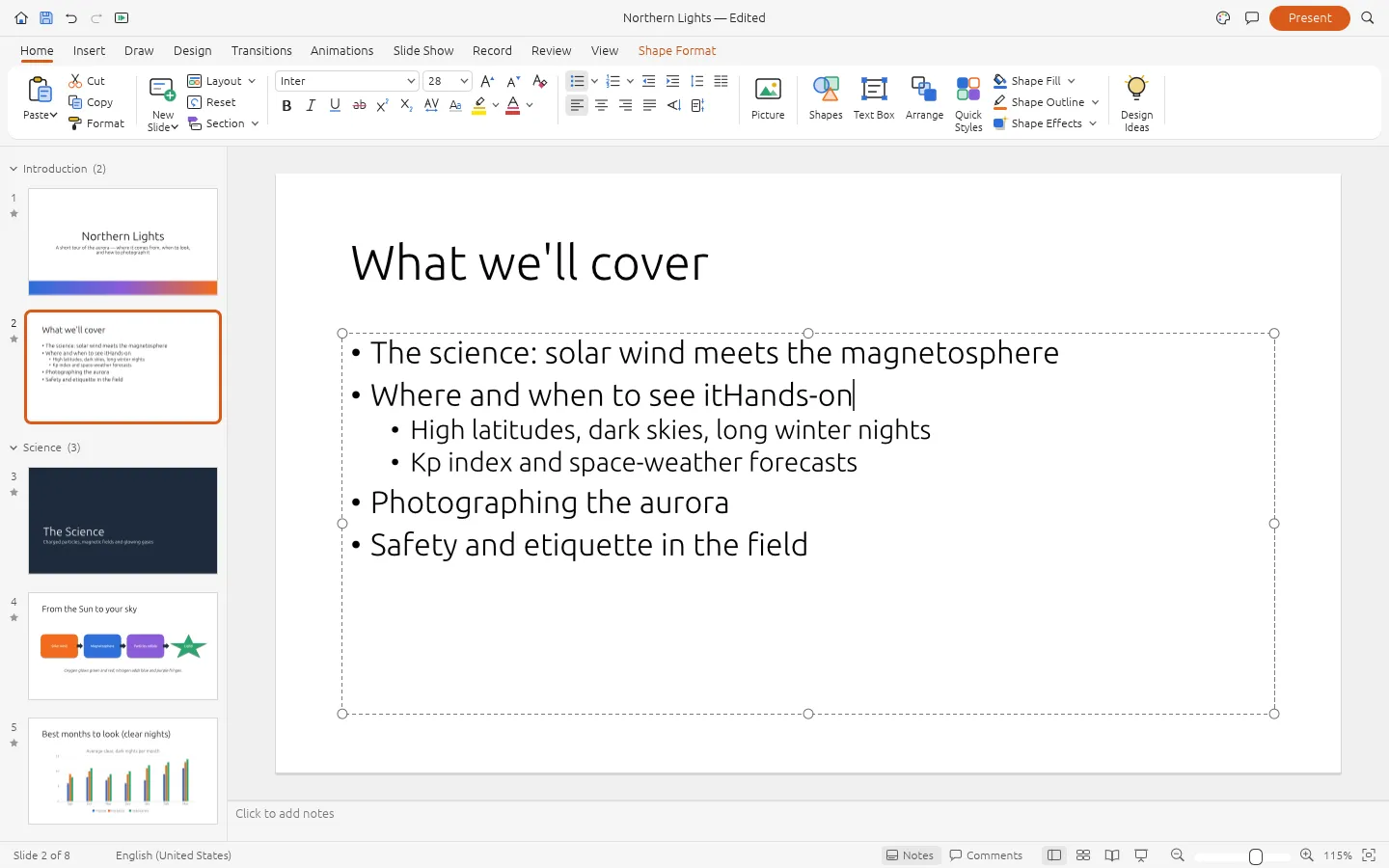Open the Comments pane in the status bar
Image resolution: width=1389 pixels, height=868 pixels.
coord(986,855)
